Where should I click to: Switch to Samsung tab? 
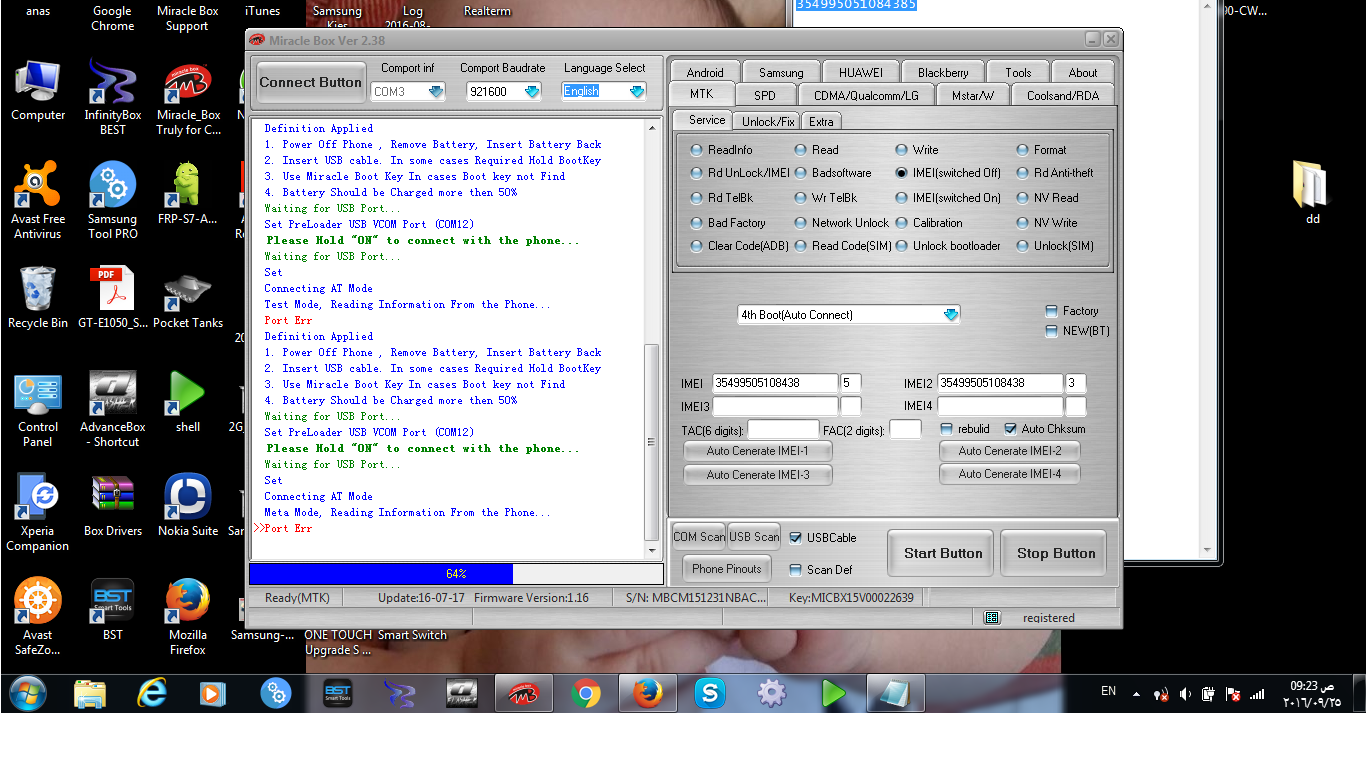781,72
